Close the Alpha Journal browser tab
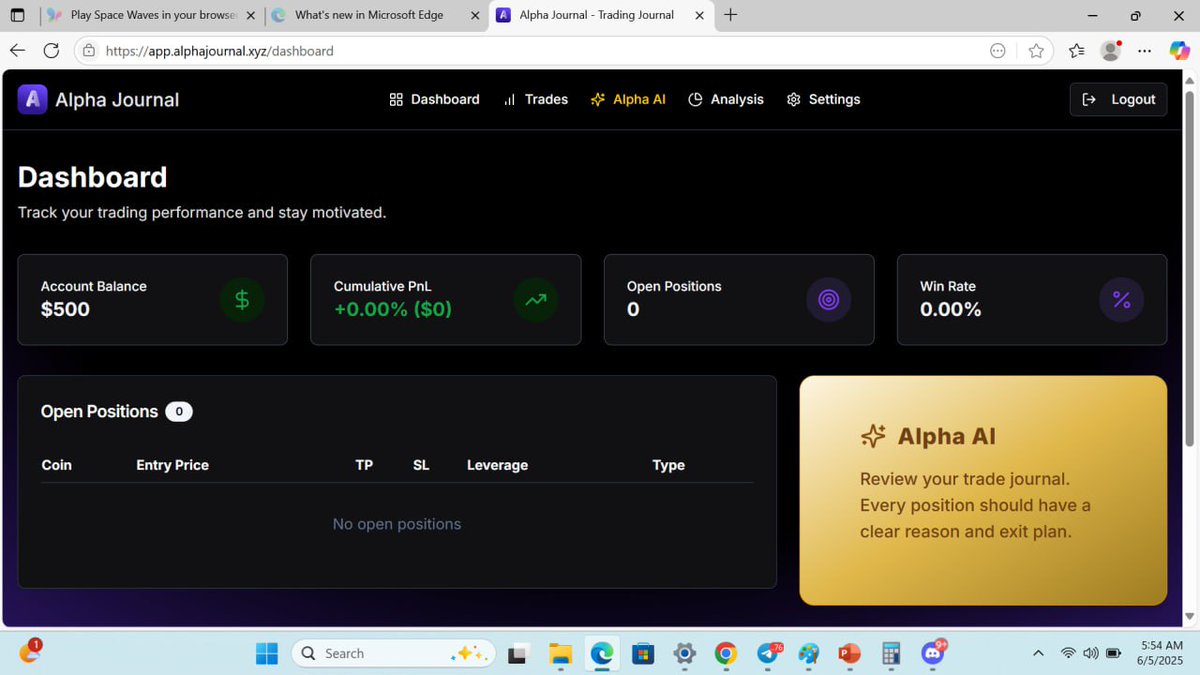 (x=697, y=15)
